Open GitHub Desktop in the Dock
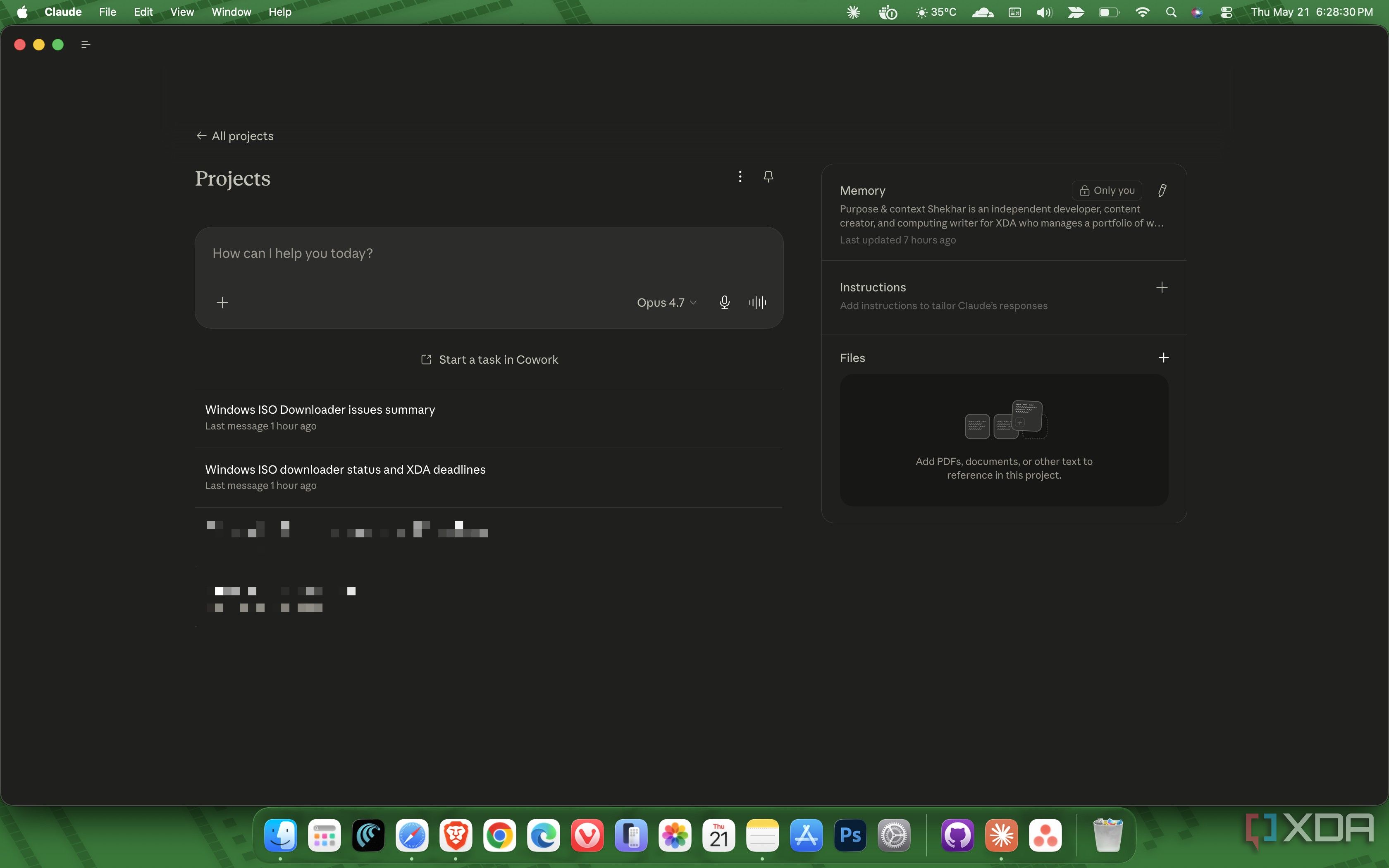 [x=957, y=835]
